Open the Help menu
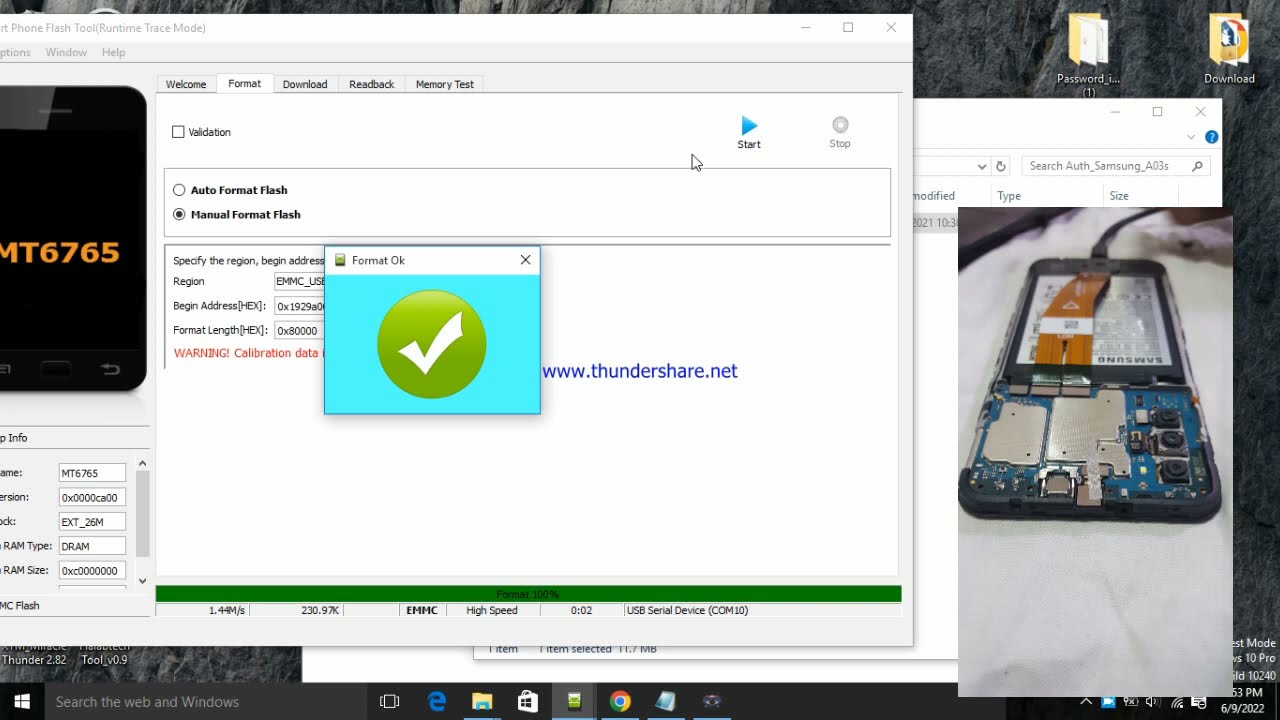 [113, 52]
